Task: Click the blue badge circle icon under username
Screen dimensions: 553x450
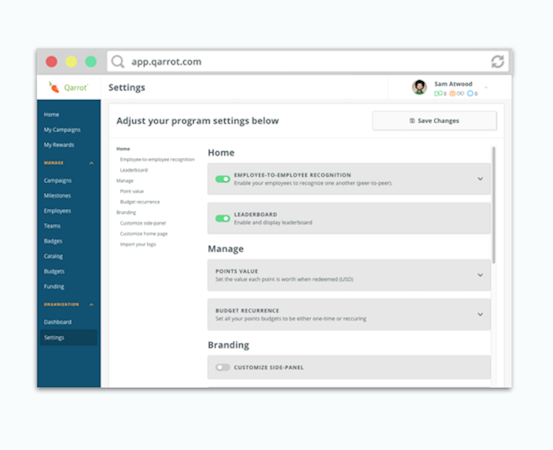Action: coord(470,93)
